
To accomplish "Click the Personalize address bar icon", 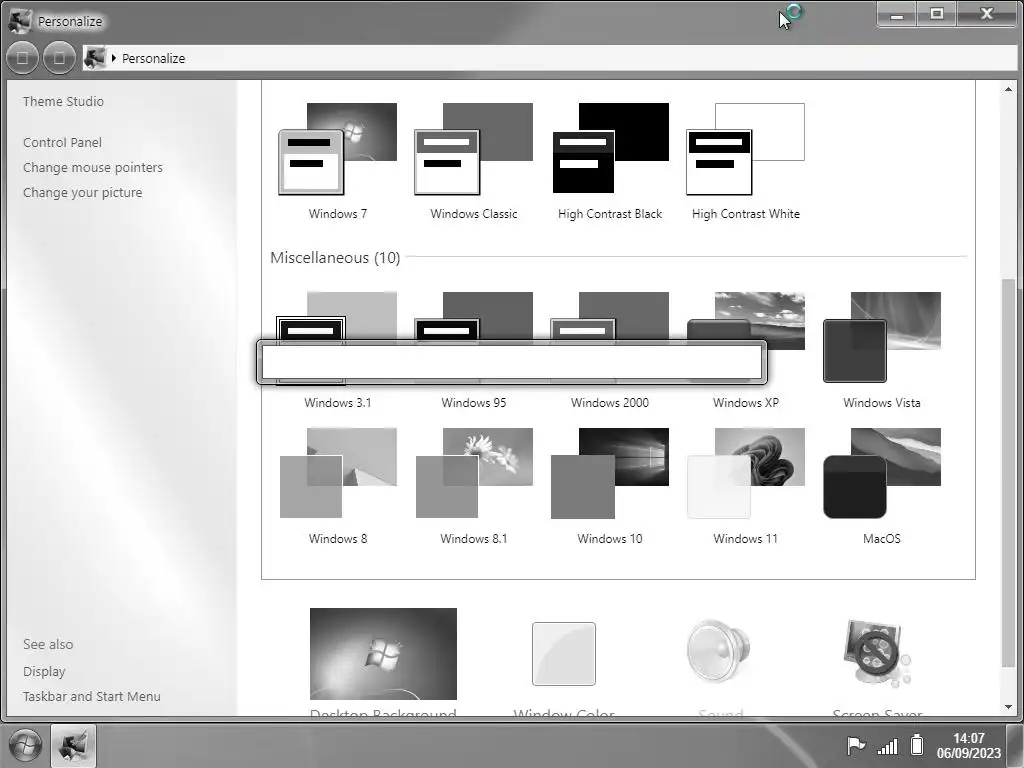I will pyautogui.click(x=95, y=57).
